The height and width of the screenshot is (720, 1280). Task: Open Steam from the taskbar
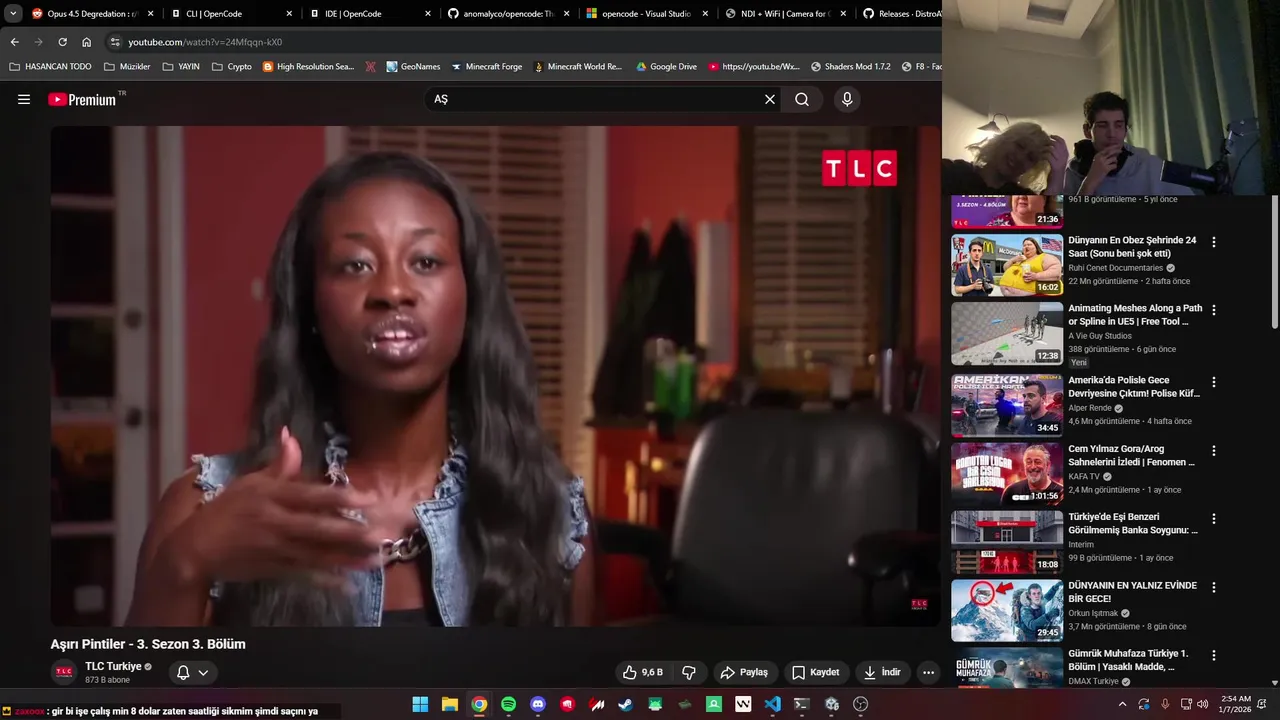[626, 704]
